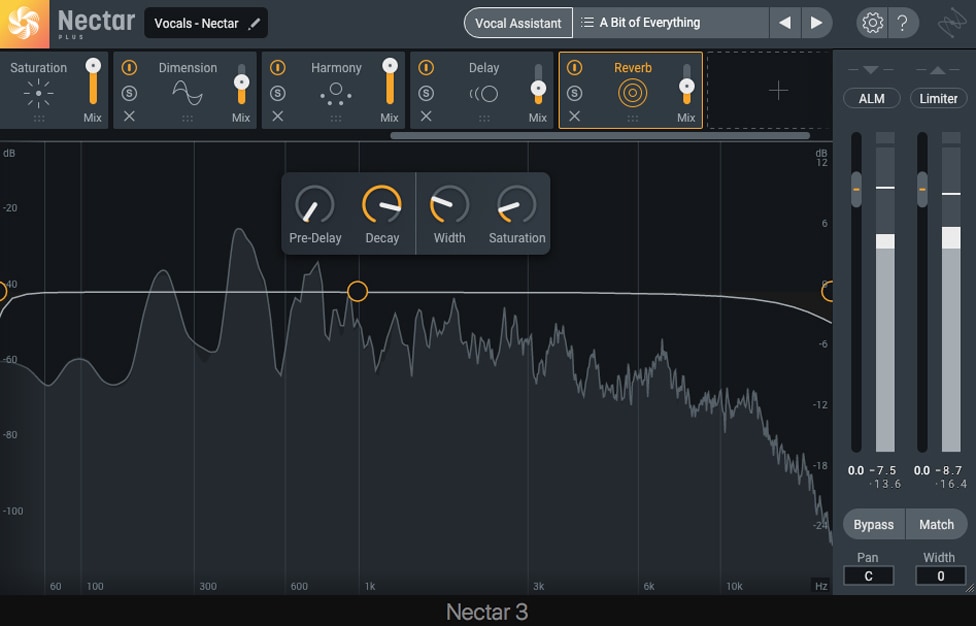Screen dimensions: 976x626
Task: Click the window resize grip corner
Action: pos(969,588)
